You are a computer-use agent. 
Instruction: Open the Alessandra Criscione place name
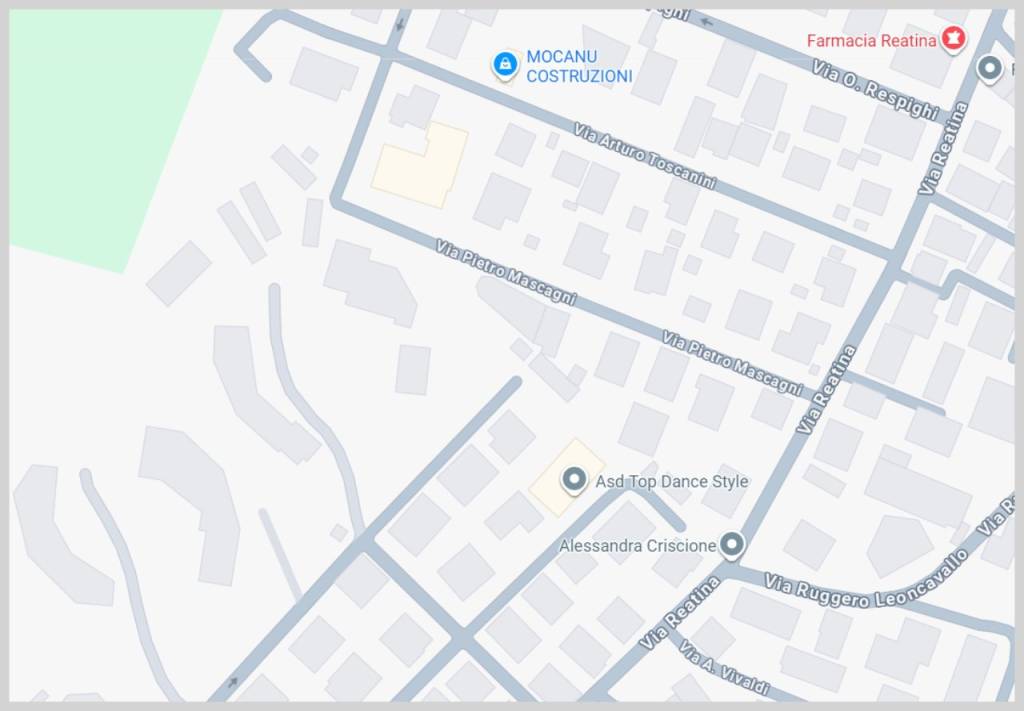tap(637, 545)
